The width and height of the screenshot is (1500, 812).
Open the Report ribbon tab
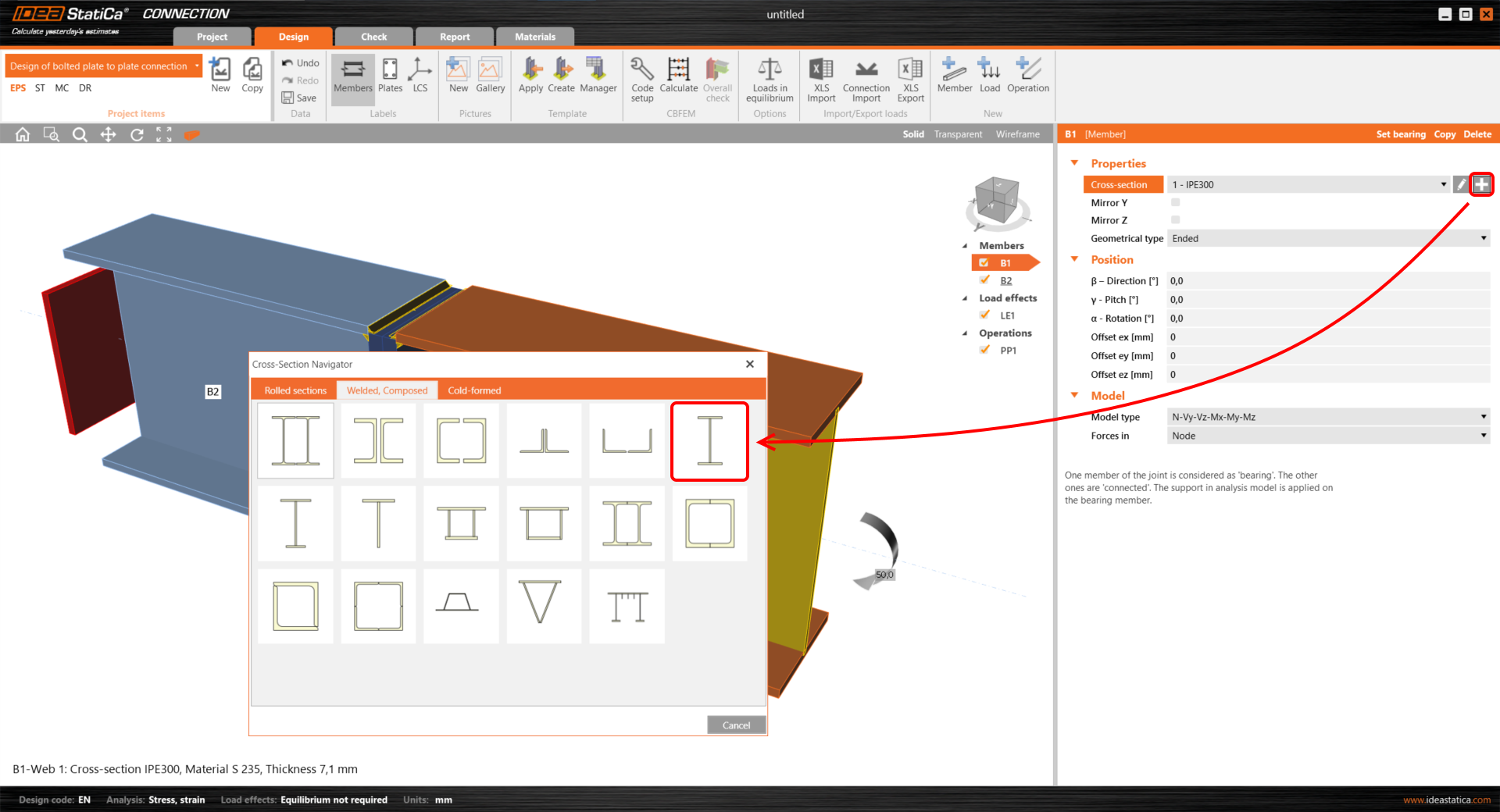click(x=454, y=36)
